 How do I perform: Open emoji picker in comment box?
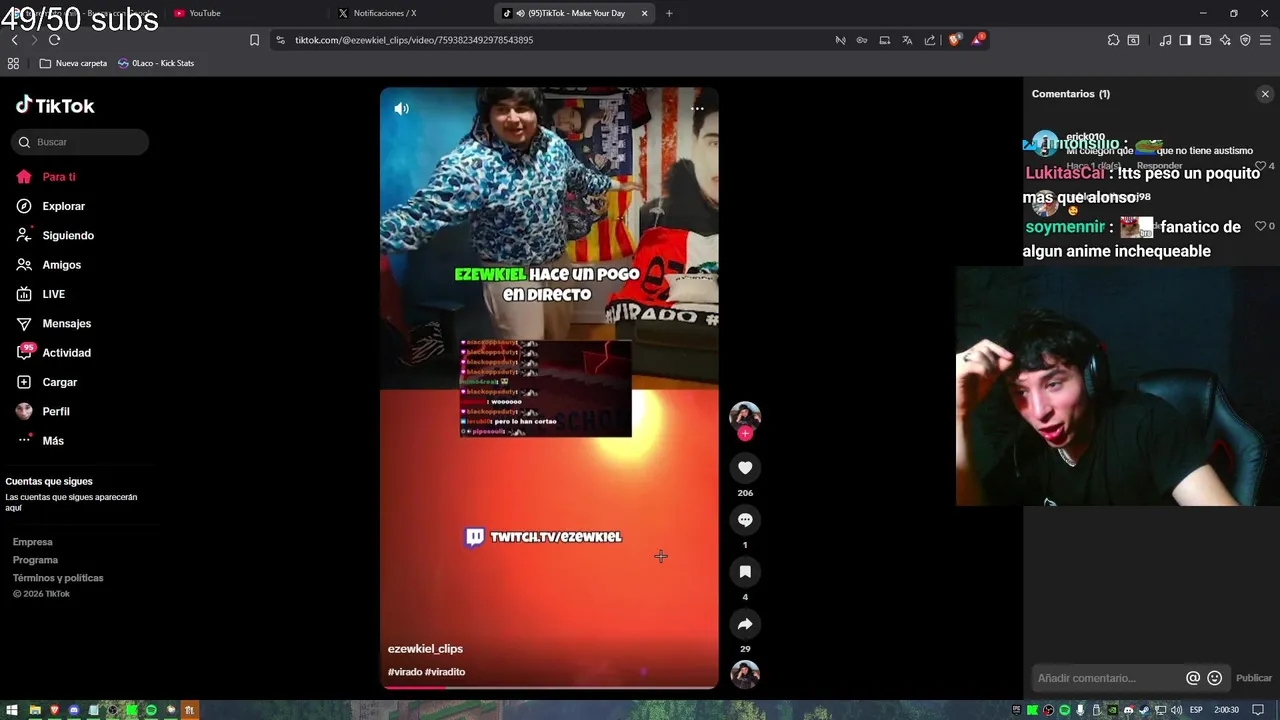(1215, 678)
